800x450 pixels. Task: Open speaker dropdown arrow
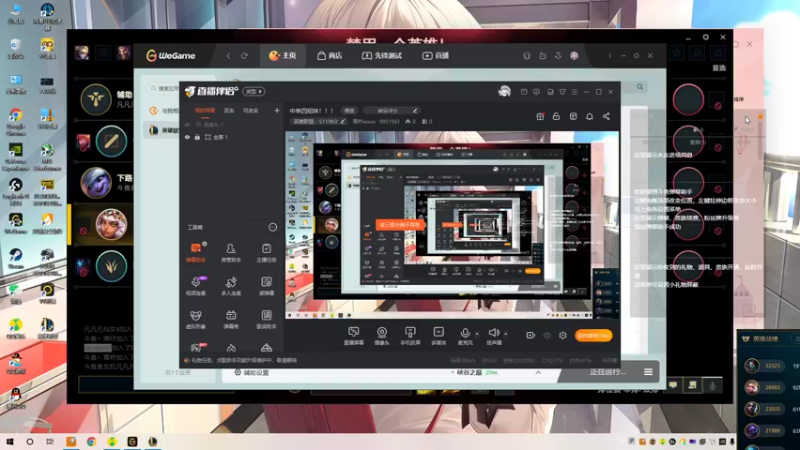pos(506,334)
